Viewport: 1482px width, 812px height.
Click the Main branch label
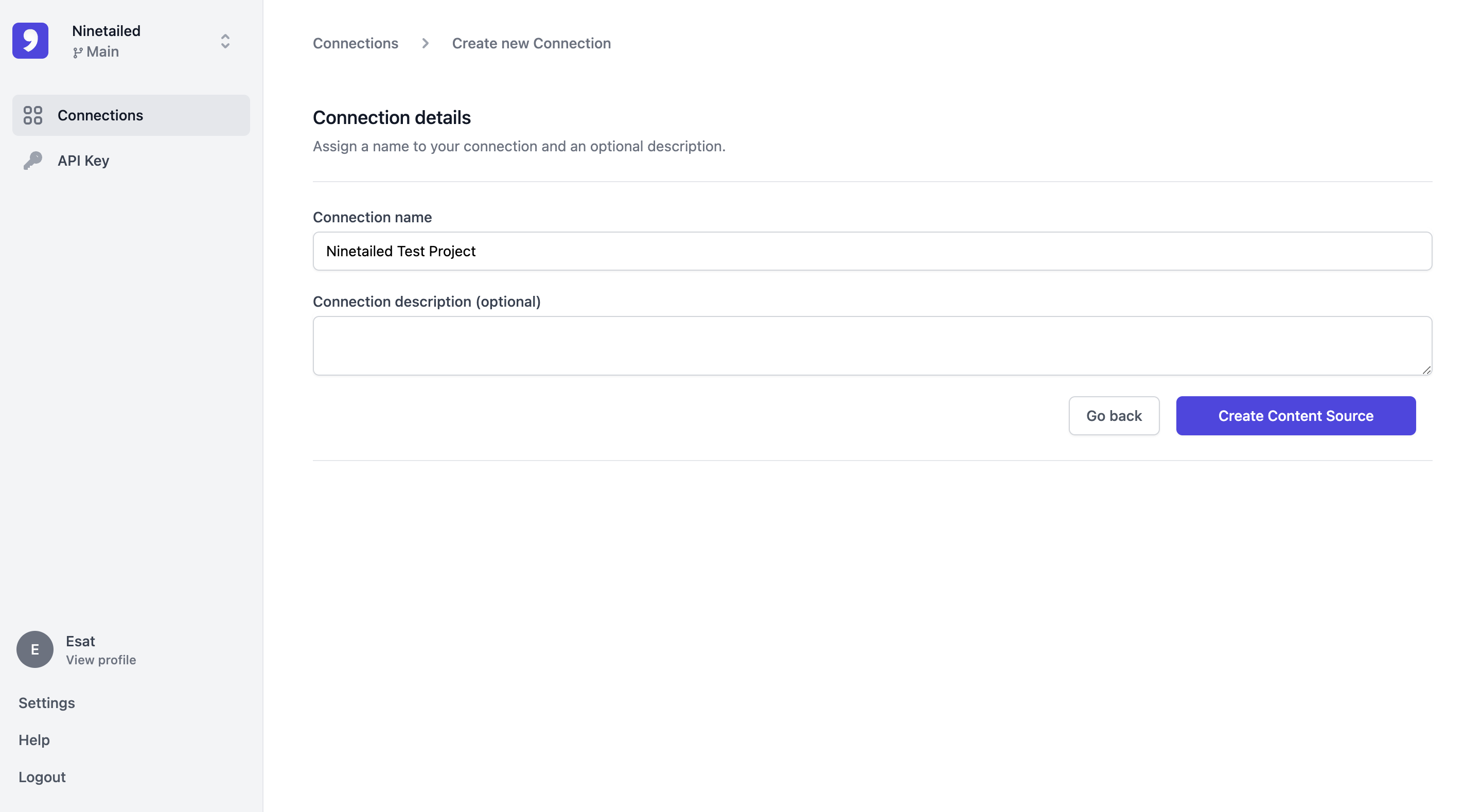(102, 52)
